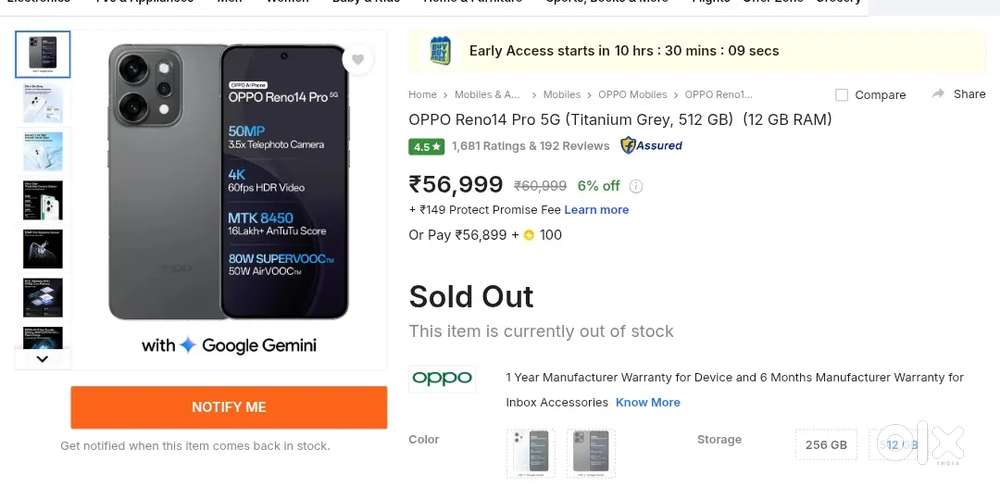
Task: Choose the white color variant swatch
Action: [x=532, y=452]
